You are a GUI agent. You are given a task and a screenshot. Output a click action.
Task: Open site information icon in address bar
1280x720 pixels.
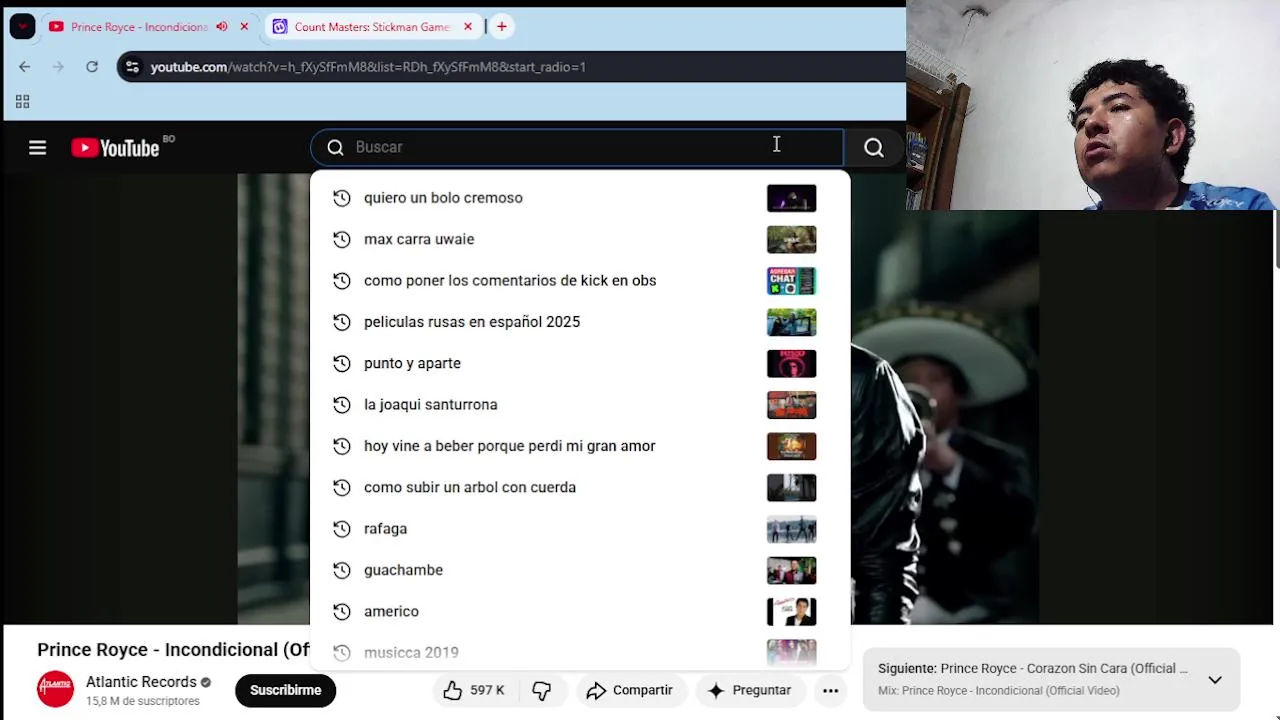132,67
